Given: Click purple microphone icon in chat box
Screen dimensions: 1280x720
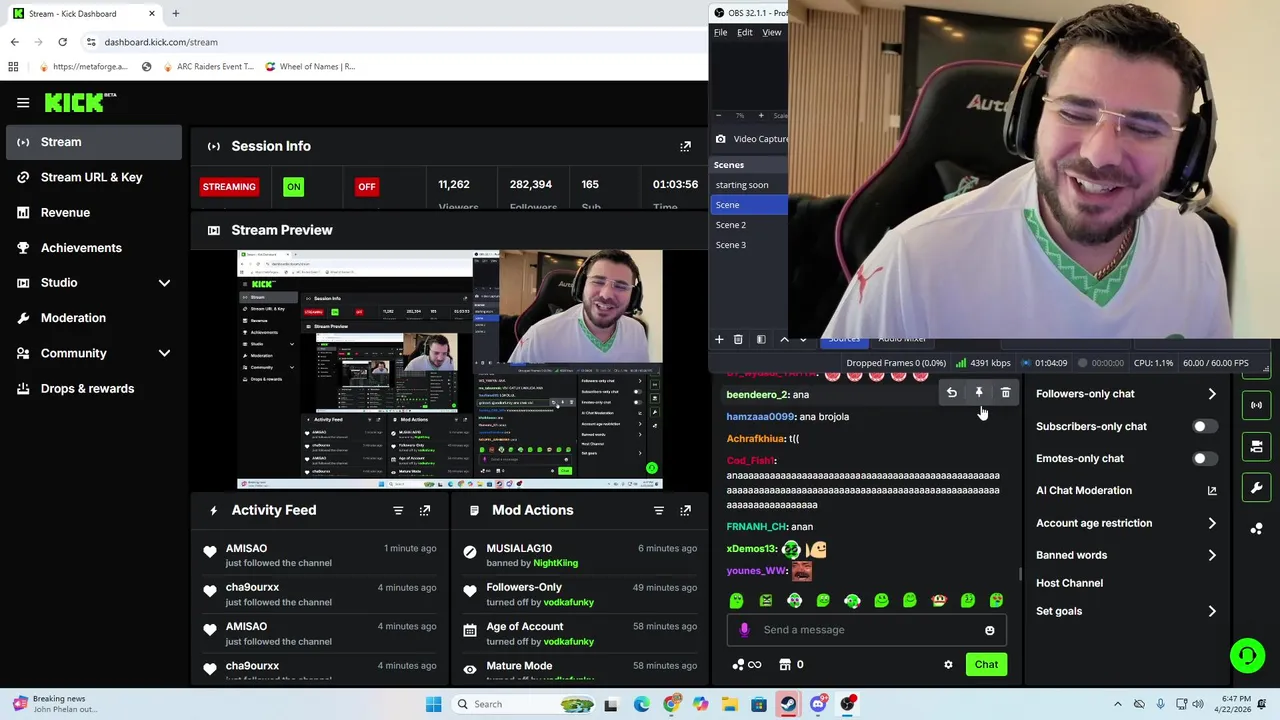Looking at the screenshot, I should pos(744,630).
